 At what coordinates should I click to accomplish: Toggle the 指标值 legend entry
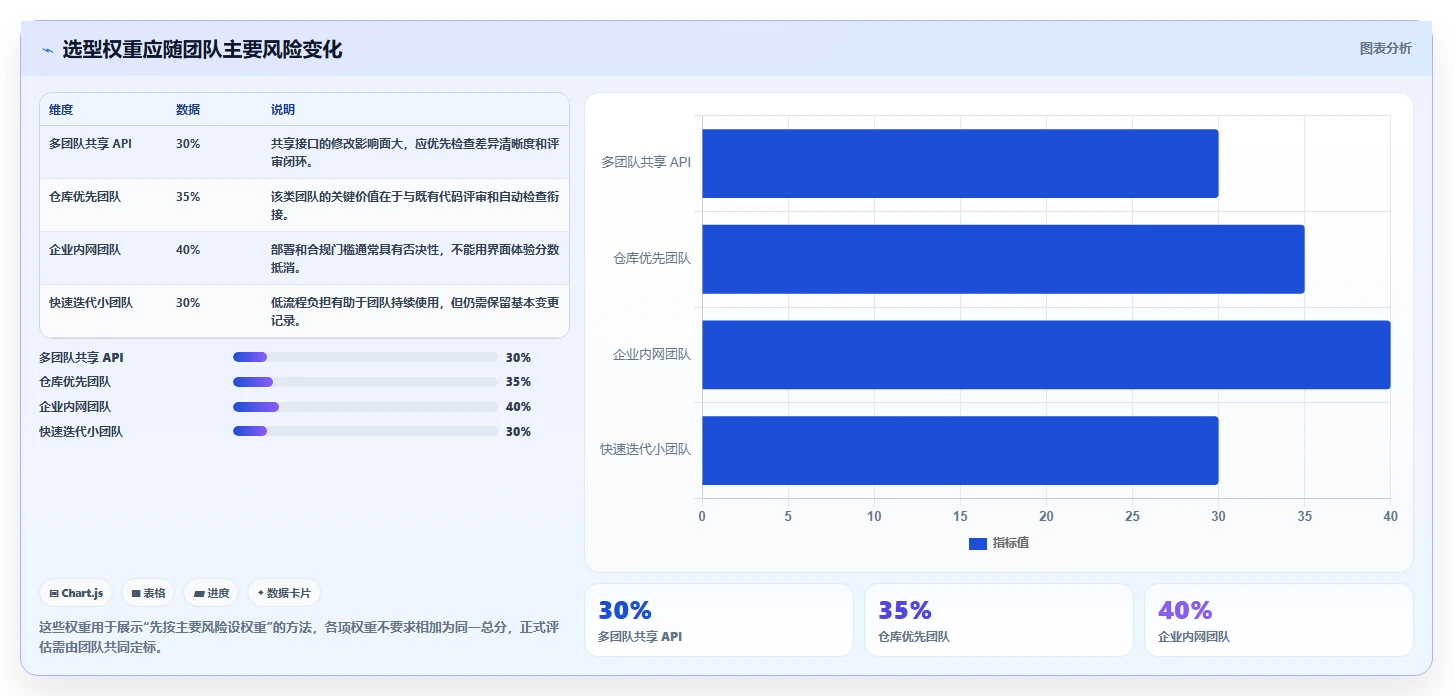click(x=998, y=543)
